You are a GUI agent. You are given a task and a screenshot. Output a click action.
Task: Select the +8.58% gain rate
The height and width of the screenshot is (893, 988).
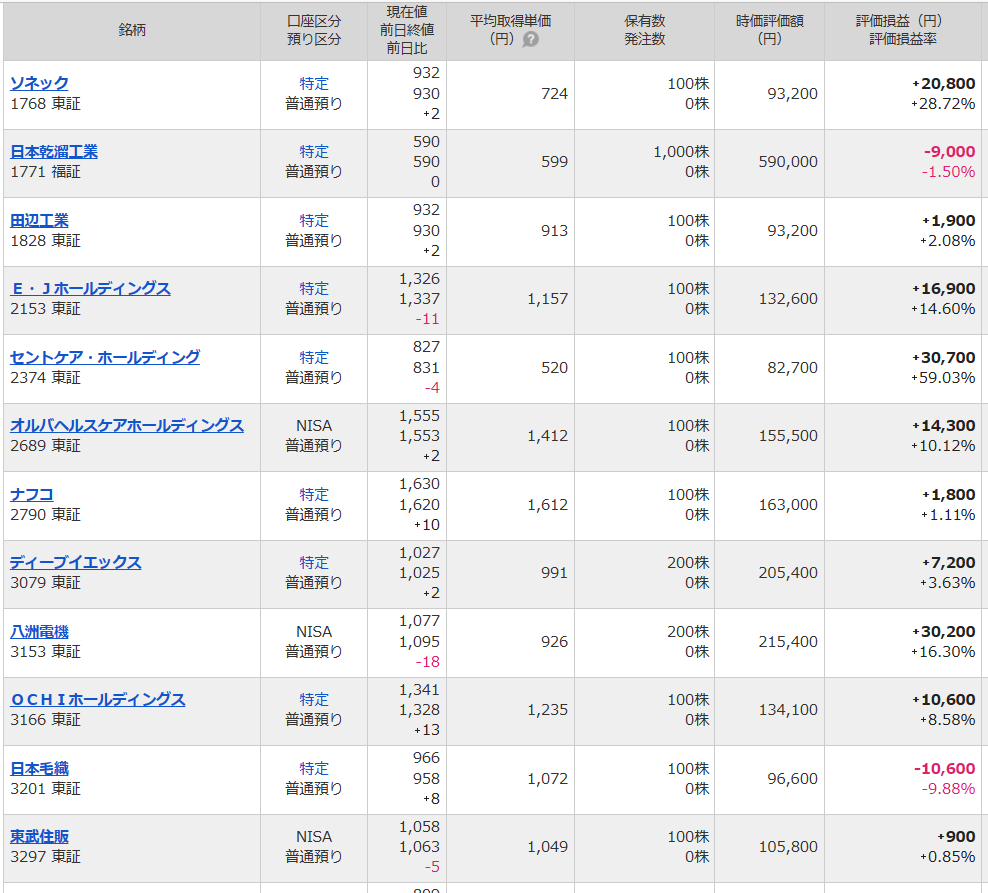point(947,720)
